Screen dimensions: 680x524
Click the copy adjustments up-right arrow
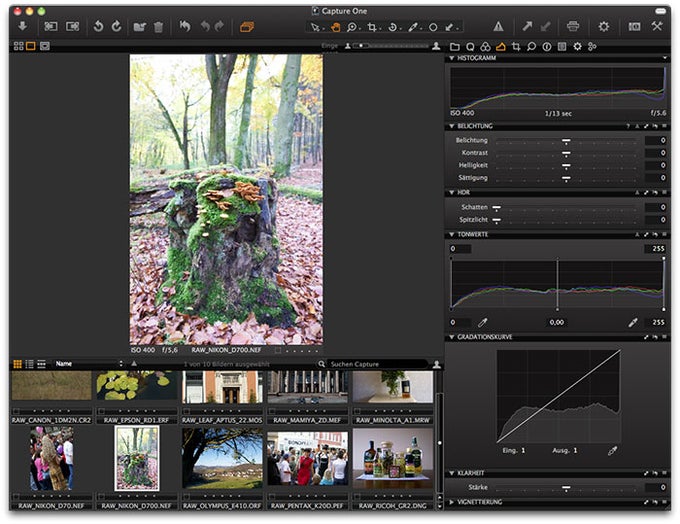[x=527, y=26]
